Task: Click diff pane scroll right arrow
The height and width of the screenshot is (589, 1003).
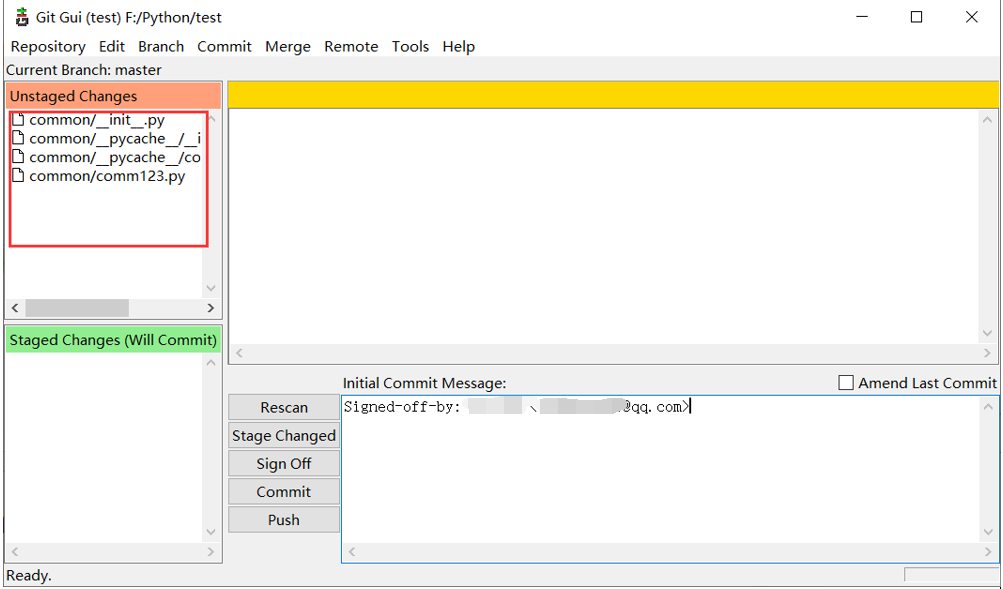Action: point(987,353)
